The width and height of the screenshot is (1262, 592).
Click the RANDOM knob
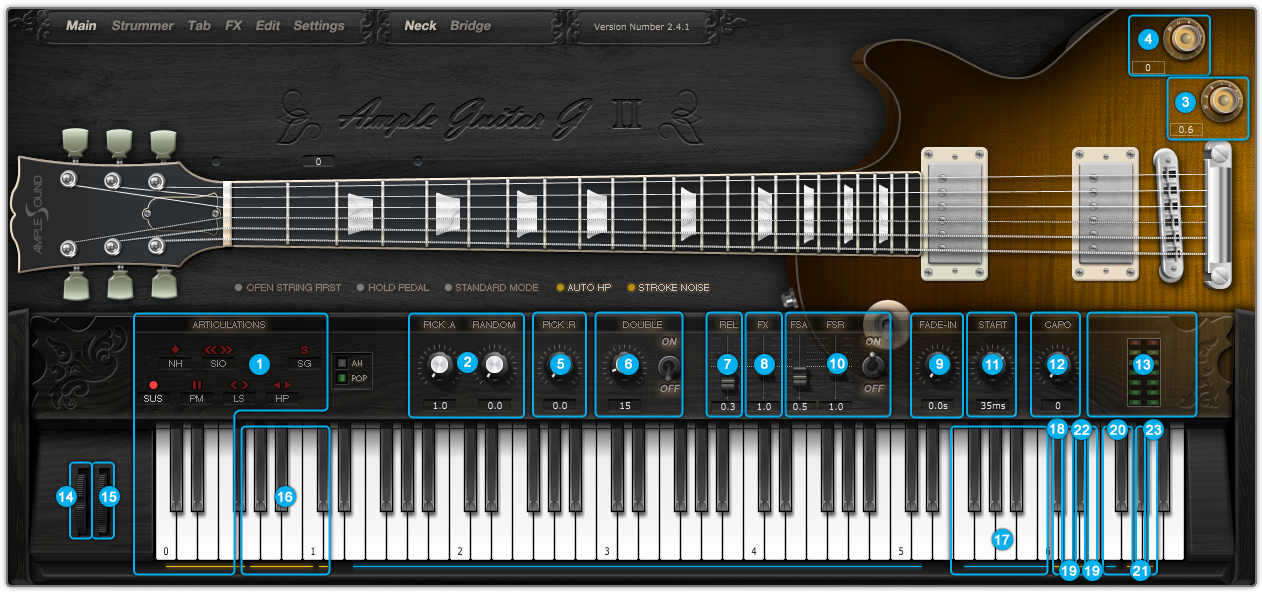coord(494,367)
